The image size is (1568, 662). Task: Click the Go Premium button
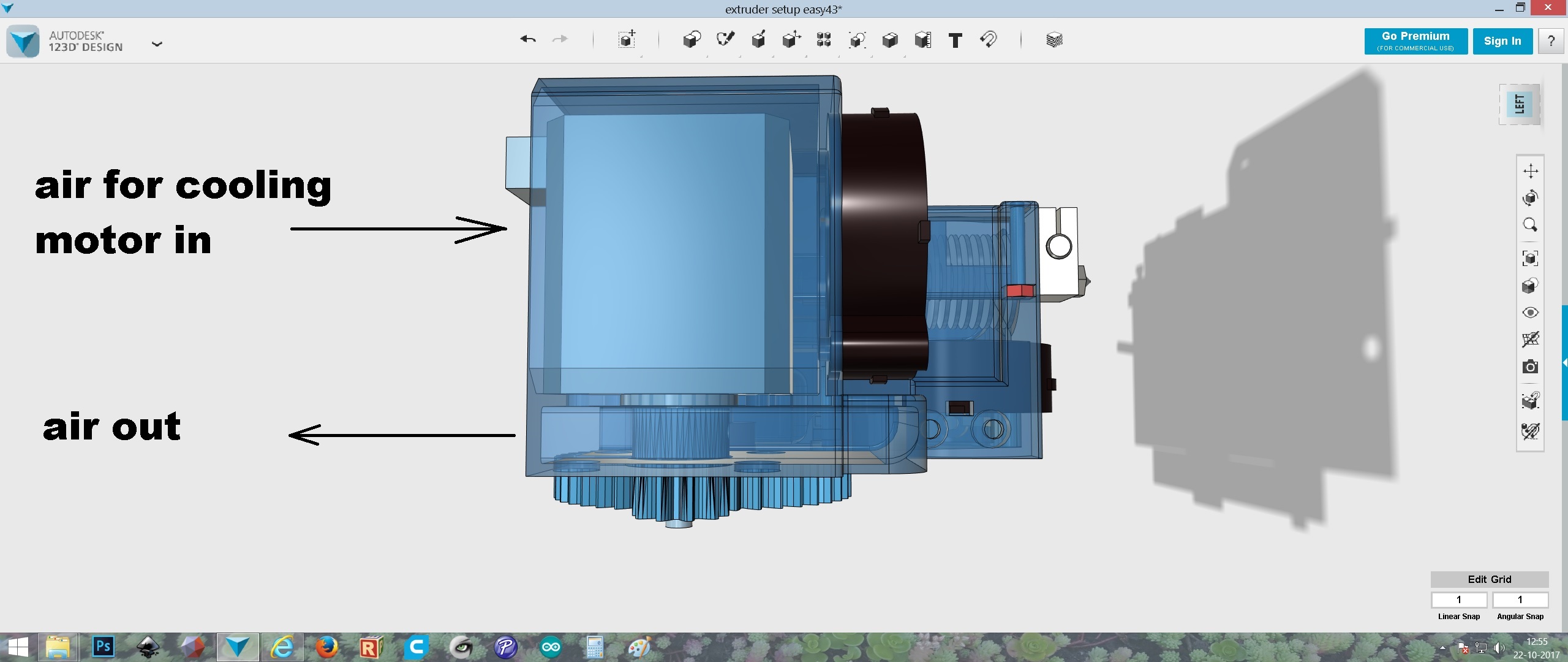point(1415,41)
